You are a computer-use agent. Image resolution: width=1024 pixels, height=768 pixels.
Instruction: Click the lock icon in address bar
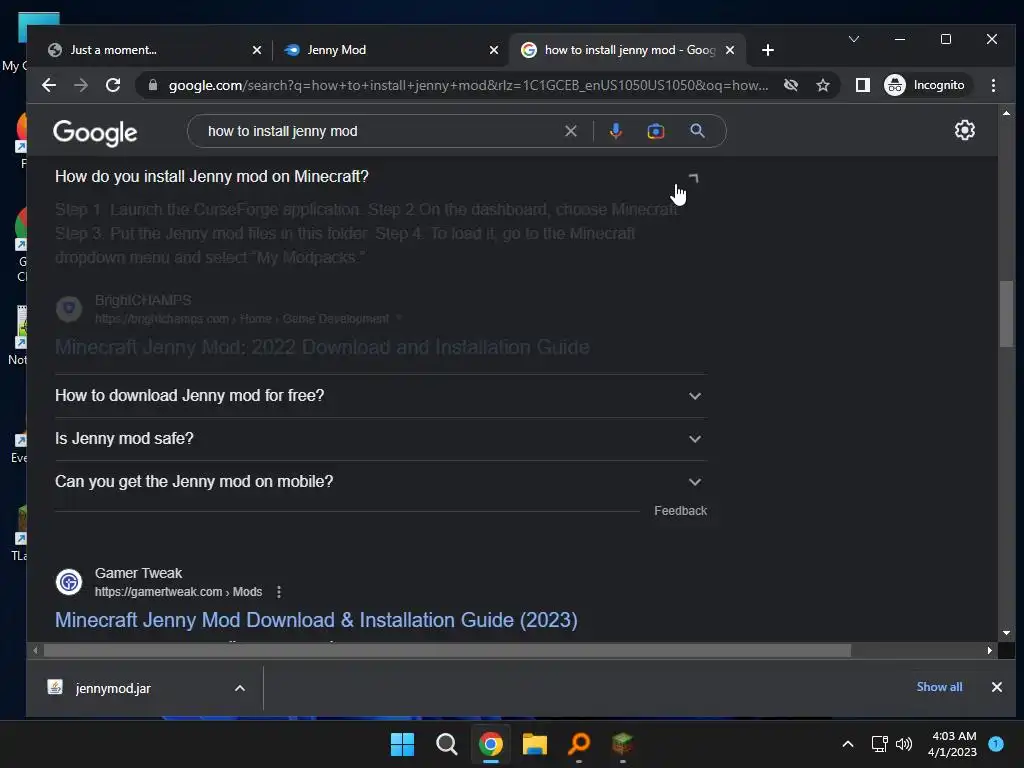point(153,85)
